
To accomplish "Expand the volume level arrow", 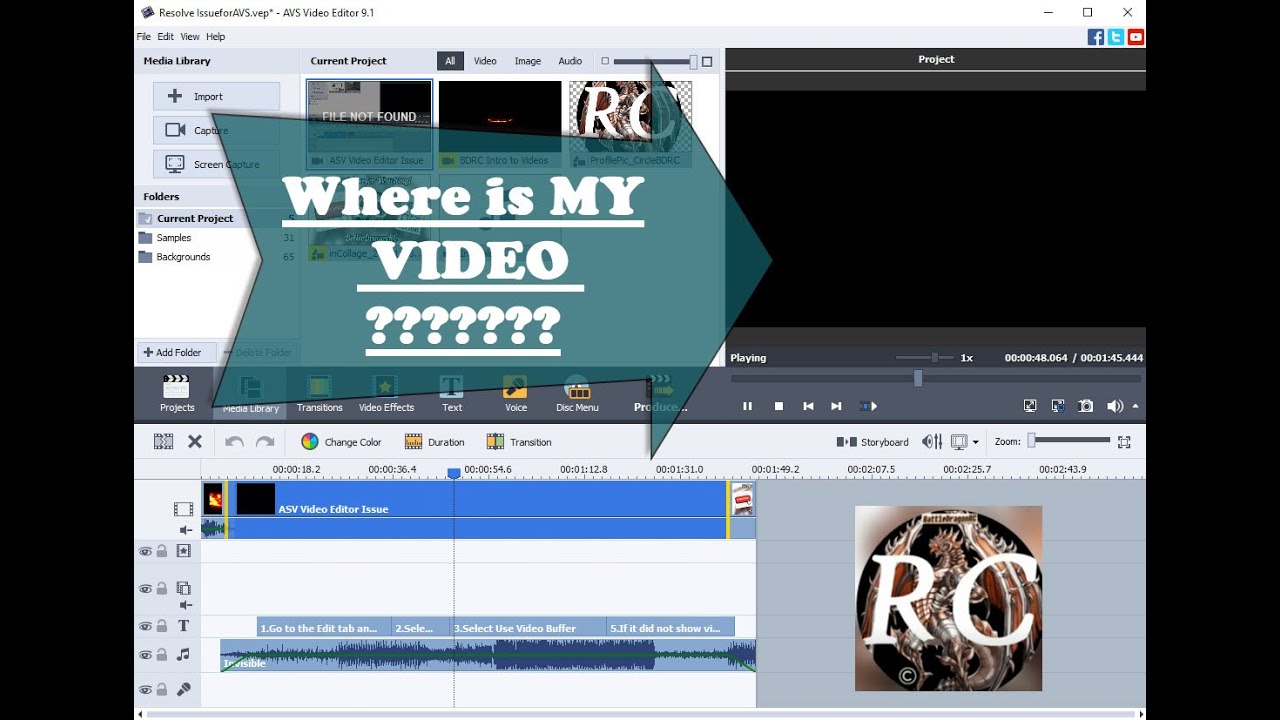I will (x=1135, y=406).
